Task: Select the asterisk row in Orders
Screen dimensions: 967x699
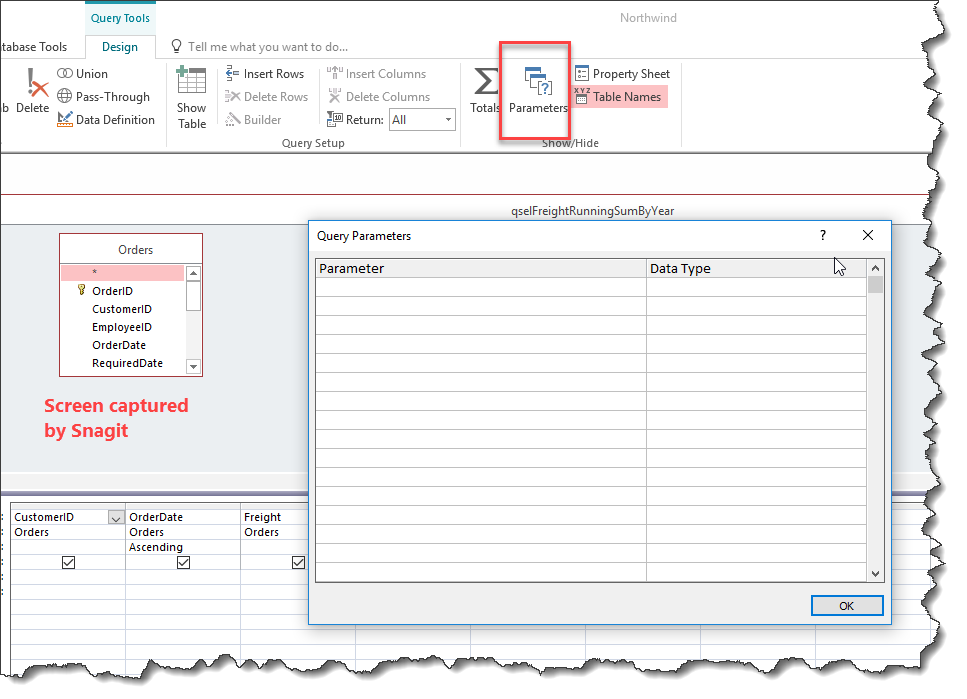Action: click(122, 272)
